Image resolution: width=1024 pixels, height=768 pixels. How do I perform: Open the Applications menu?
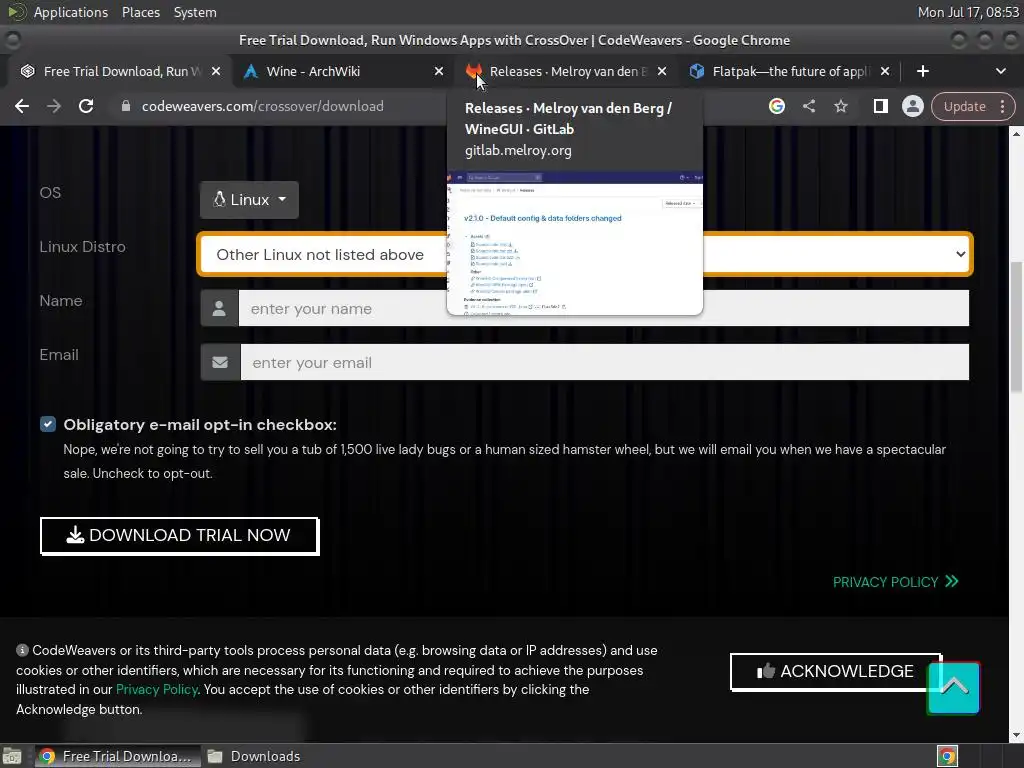click(71, 12)
